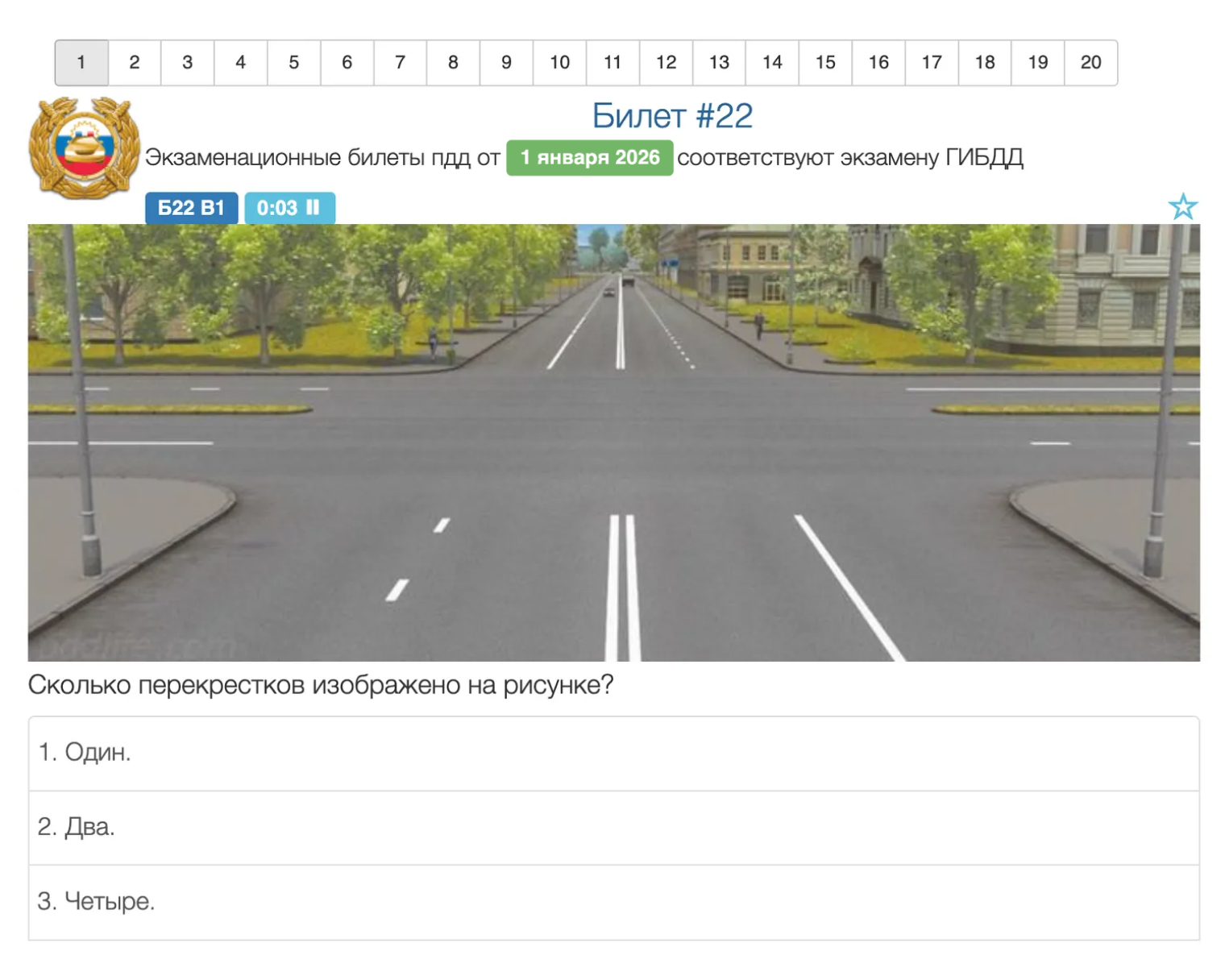Click the favorite star icon
Screen dimensions: 1225x980
click(1182, 207)
